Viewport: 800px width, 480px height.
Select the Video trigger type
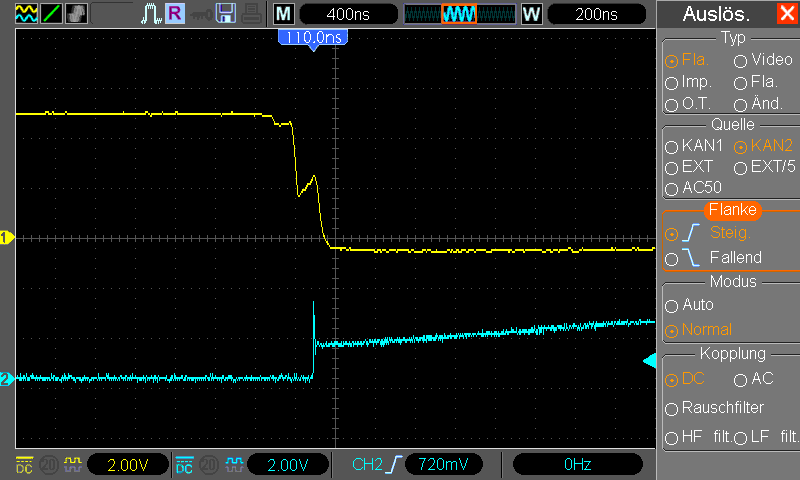pos(763,60)
